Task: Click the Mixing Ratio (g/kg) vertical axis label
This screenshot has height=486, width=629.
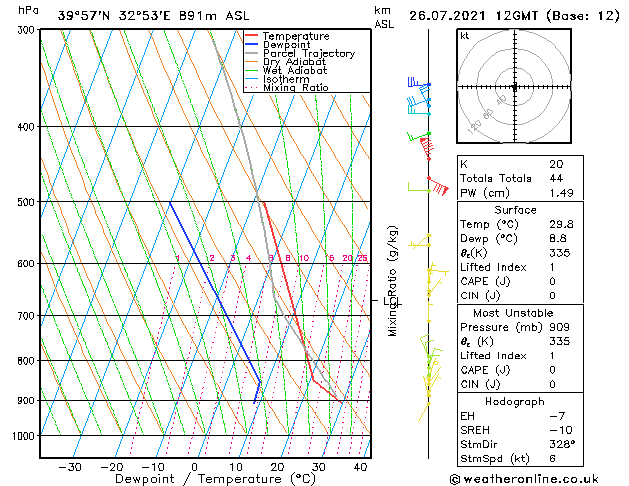Action: coord(392,281)
